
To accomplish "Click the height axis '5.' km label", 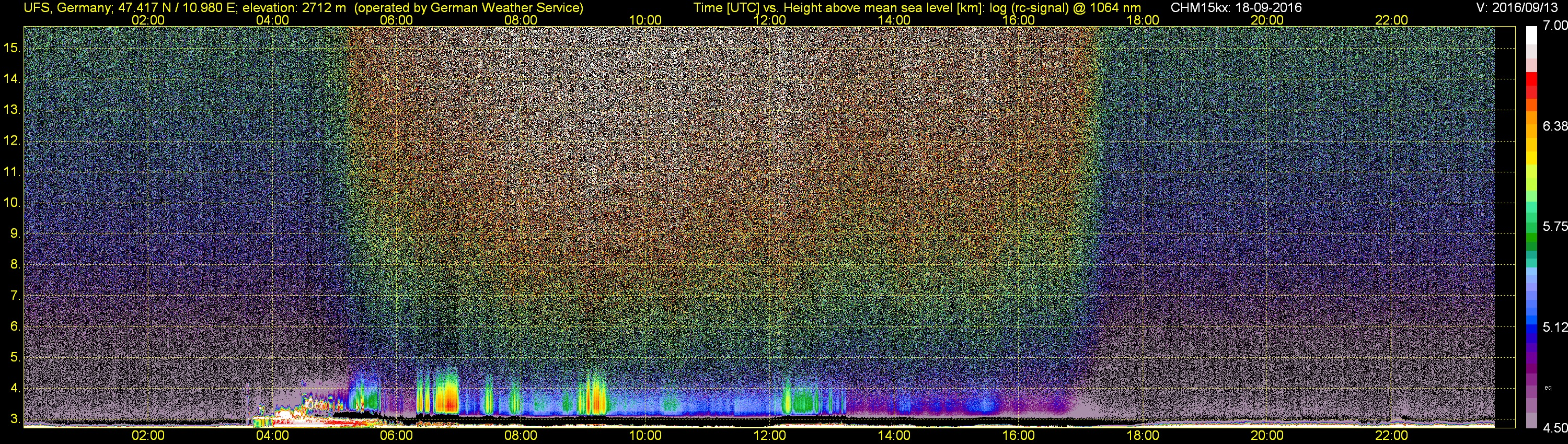I will 15,357.
